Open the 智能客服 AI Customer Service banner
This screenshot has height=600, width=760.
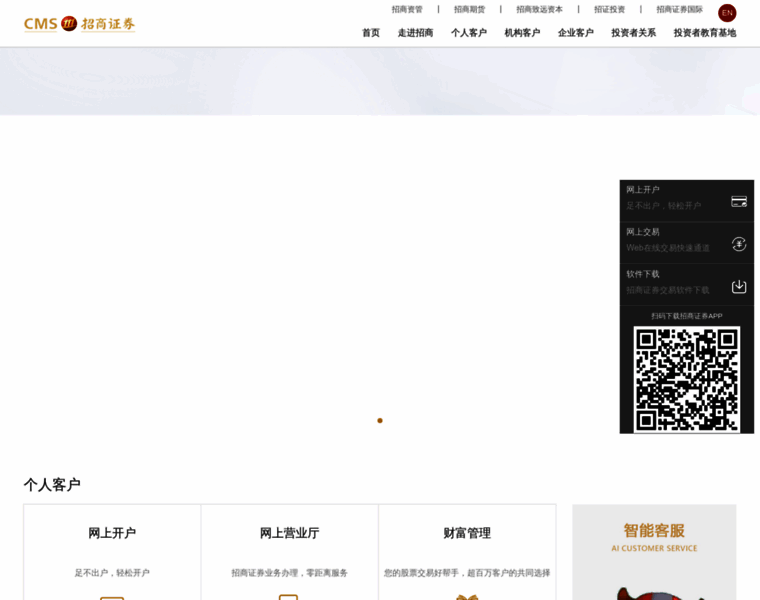pyautogui.click(x=654, y=552)
